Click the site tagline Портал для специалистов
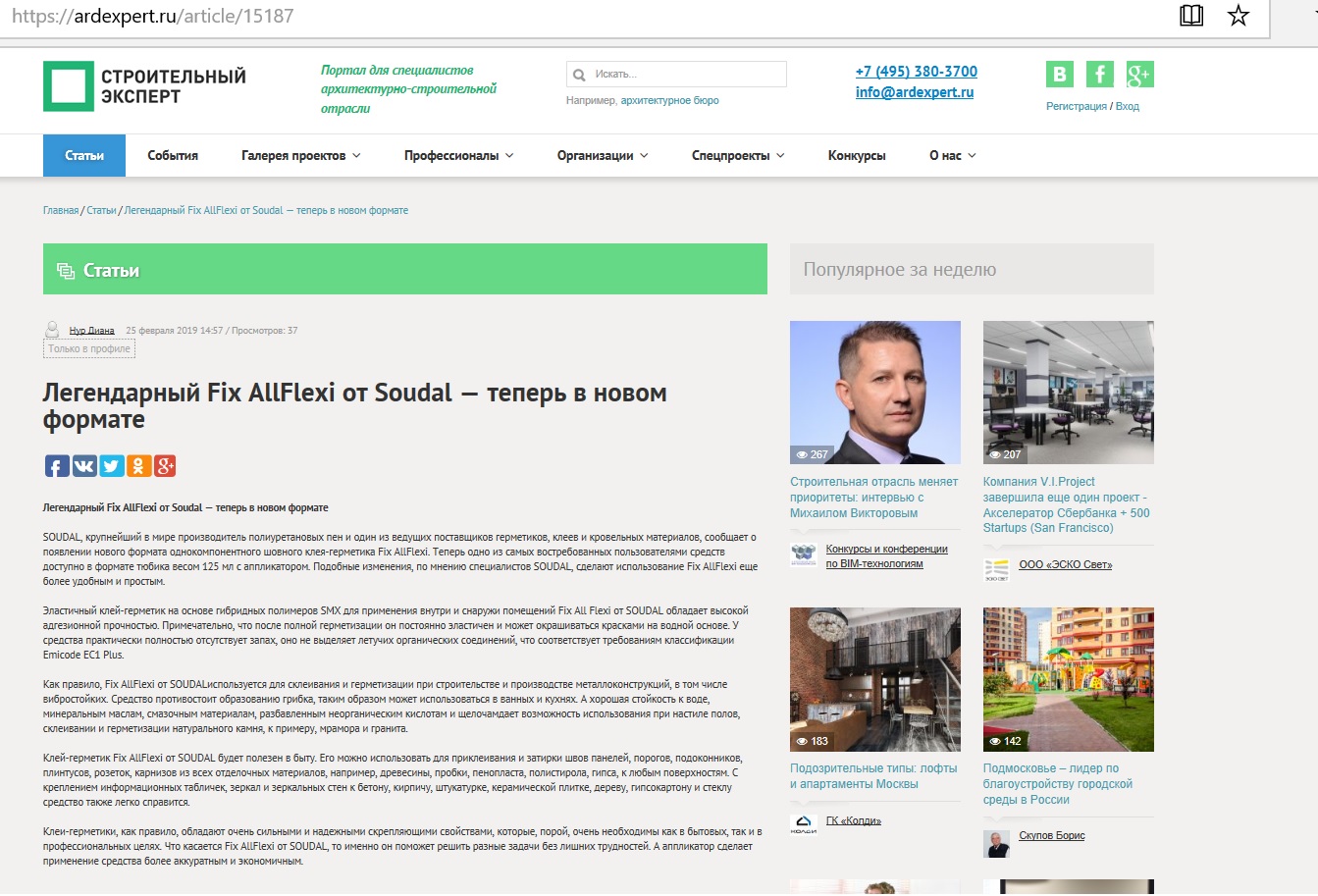The width and height of the screenshot is (1318, 896). point(408,89)
